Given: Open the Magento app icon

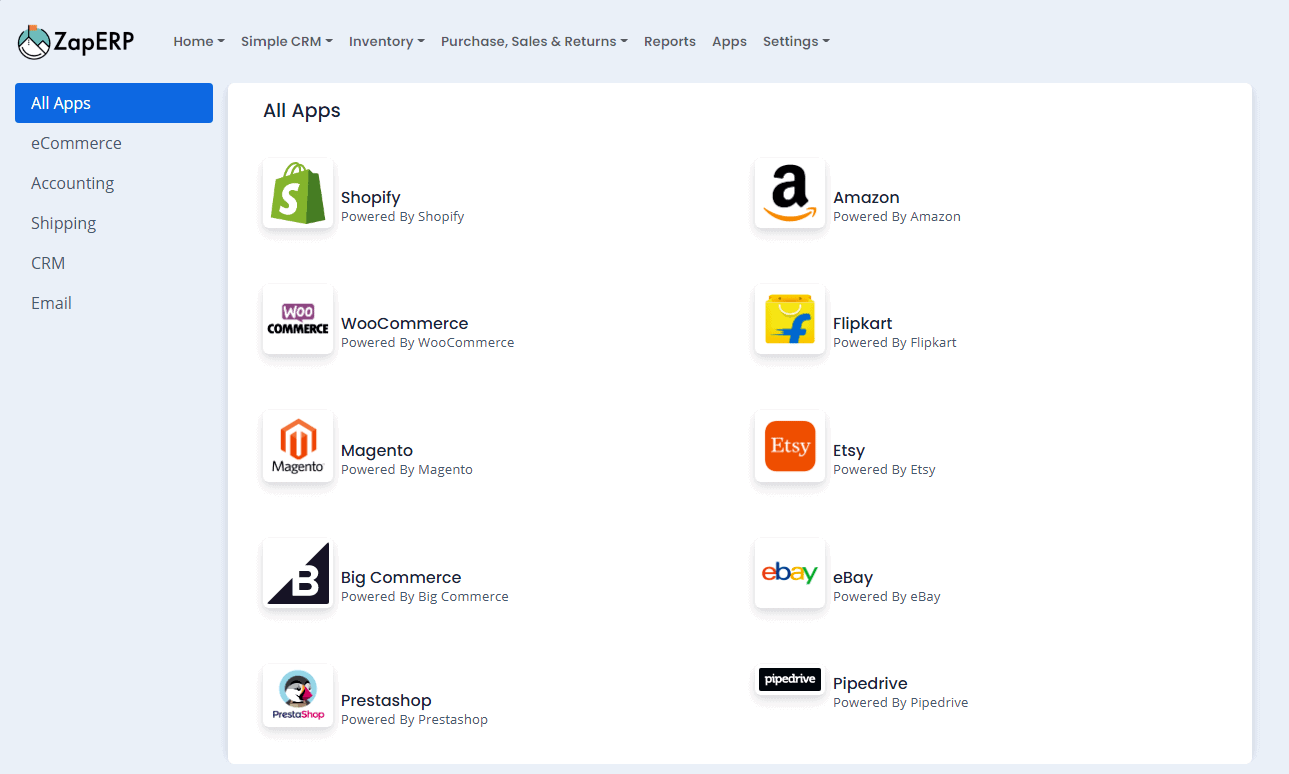Looking at the screenshot, I should click(x=298, y=446).
